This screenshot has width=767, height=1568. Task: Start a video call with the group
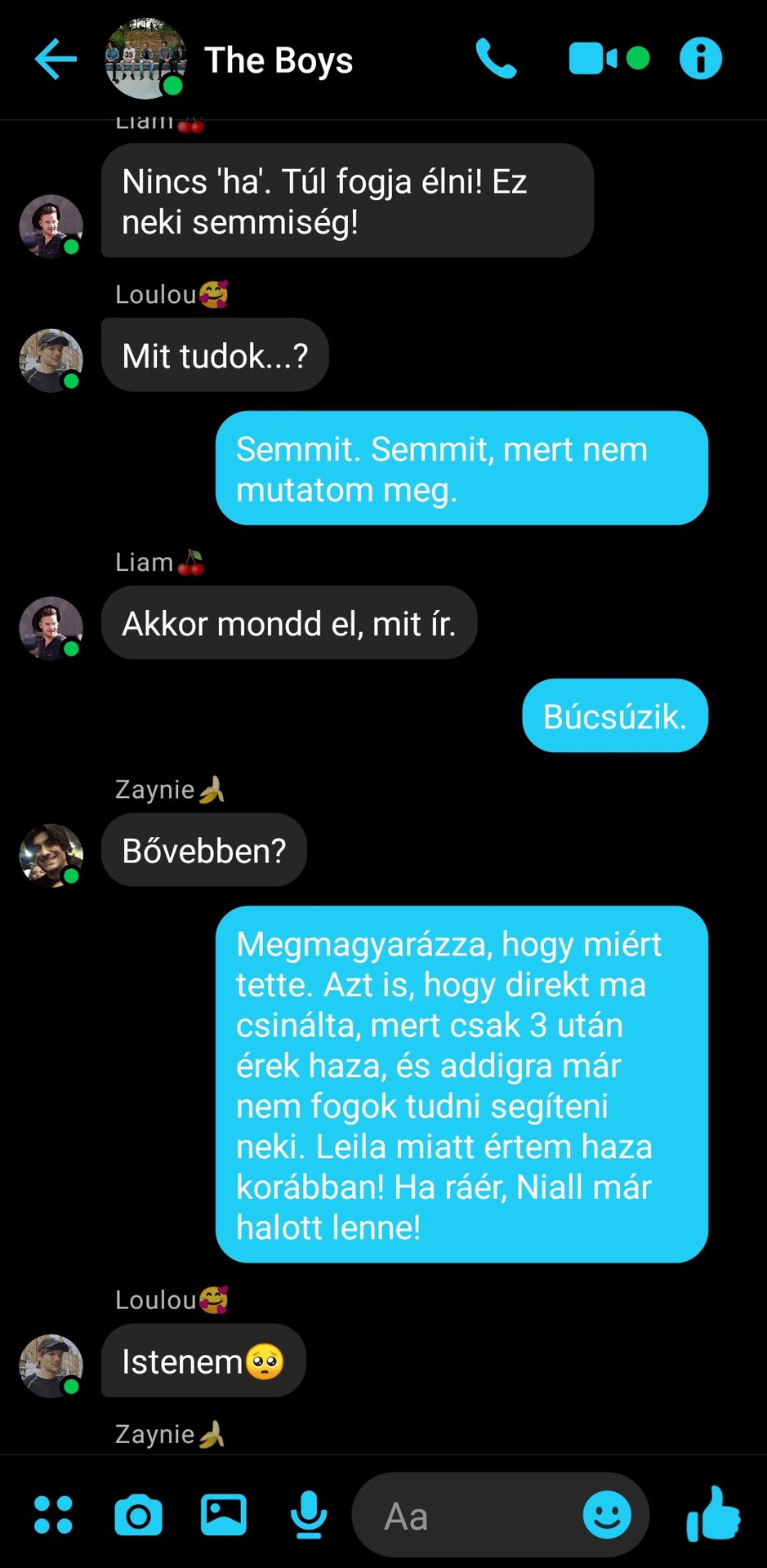click(x=594, y=59)
